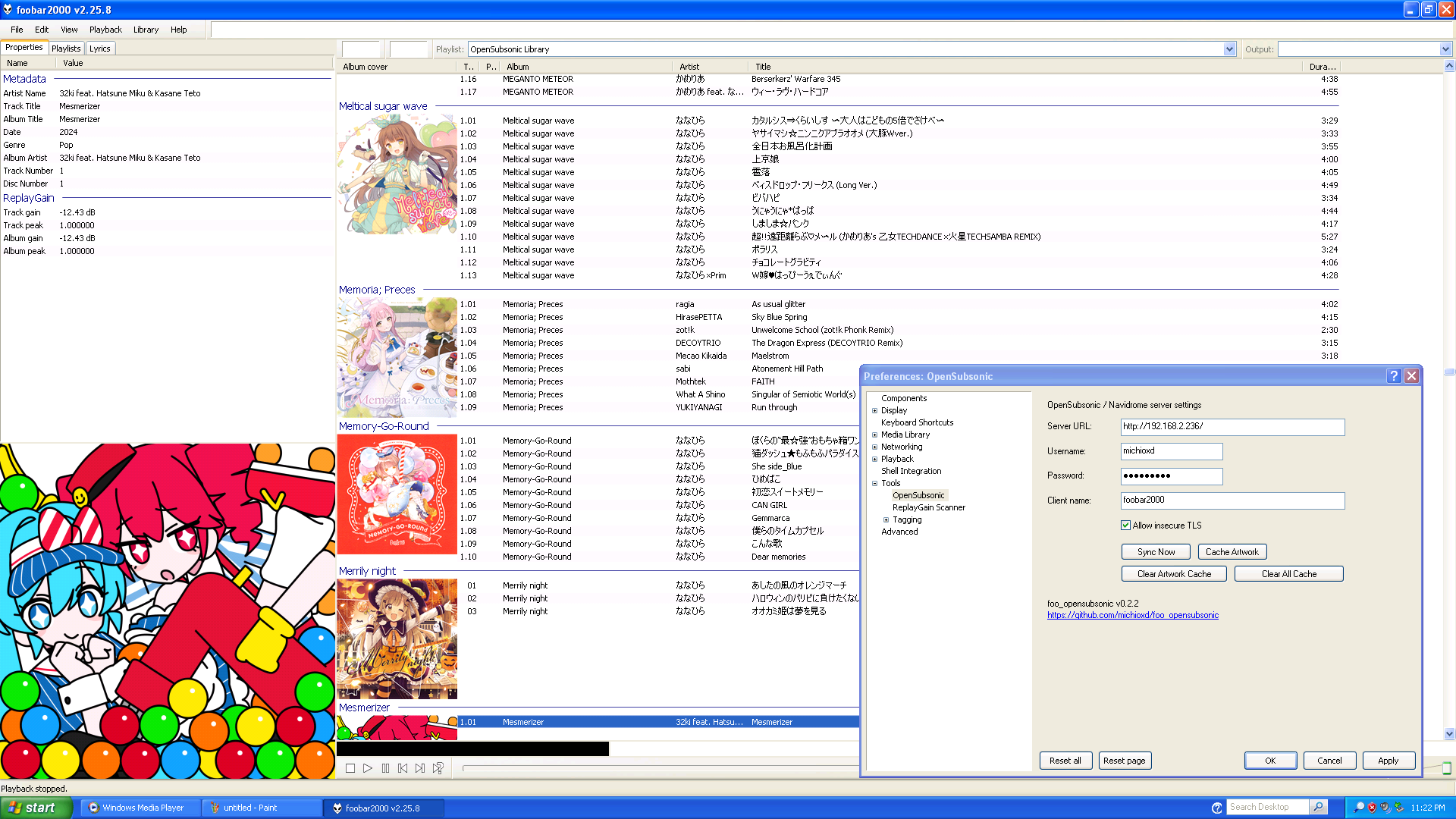Toggle the Allow insecure TLS checkbox

[1126, 526]
